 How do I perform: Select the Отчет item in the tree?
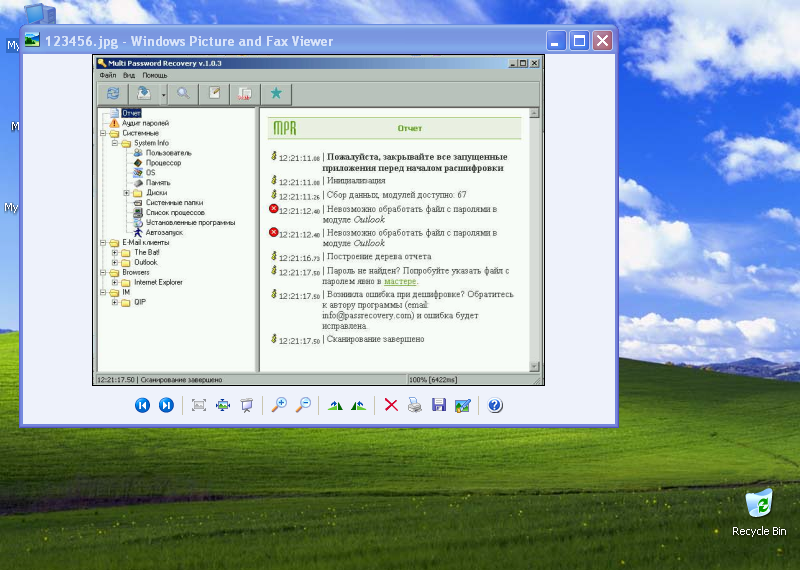point(131,113)
